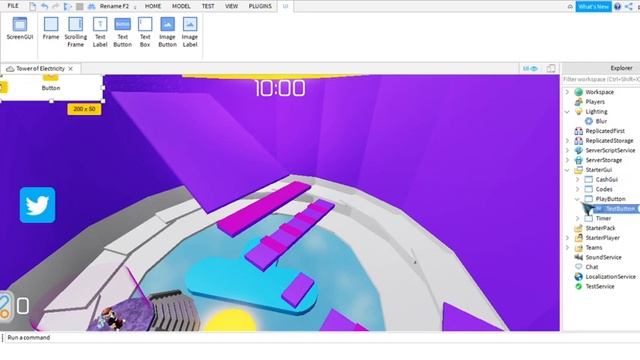The width and height of the screenshot is (640, 360).
Task: Collapse the ribbon with the small arrow icon
Action: pos(570,7)
